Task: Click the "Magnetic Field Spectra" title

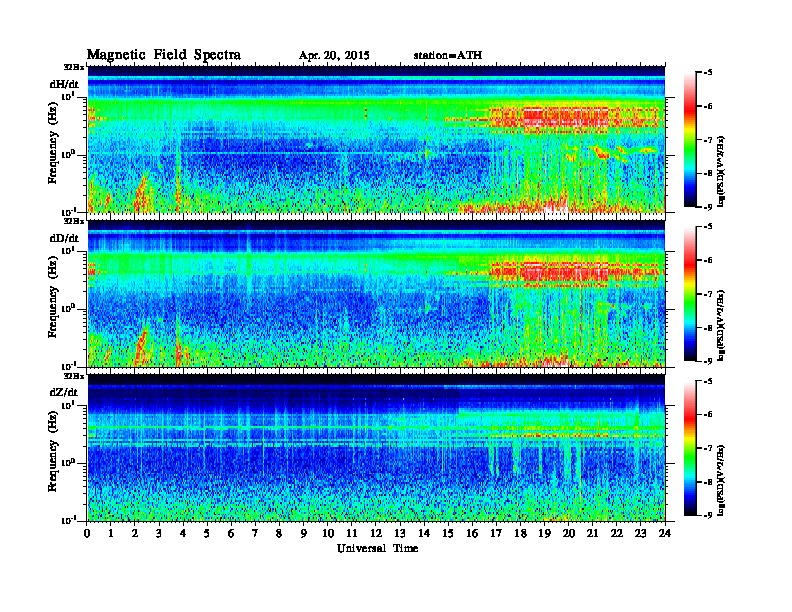Action: click(164, 55)
